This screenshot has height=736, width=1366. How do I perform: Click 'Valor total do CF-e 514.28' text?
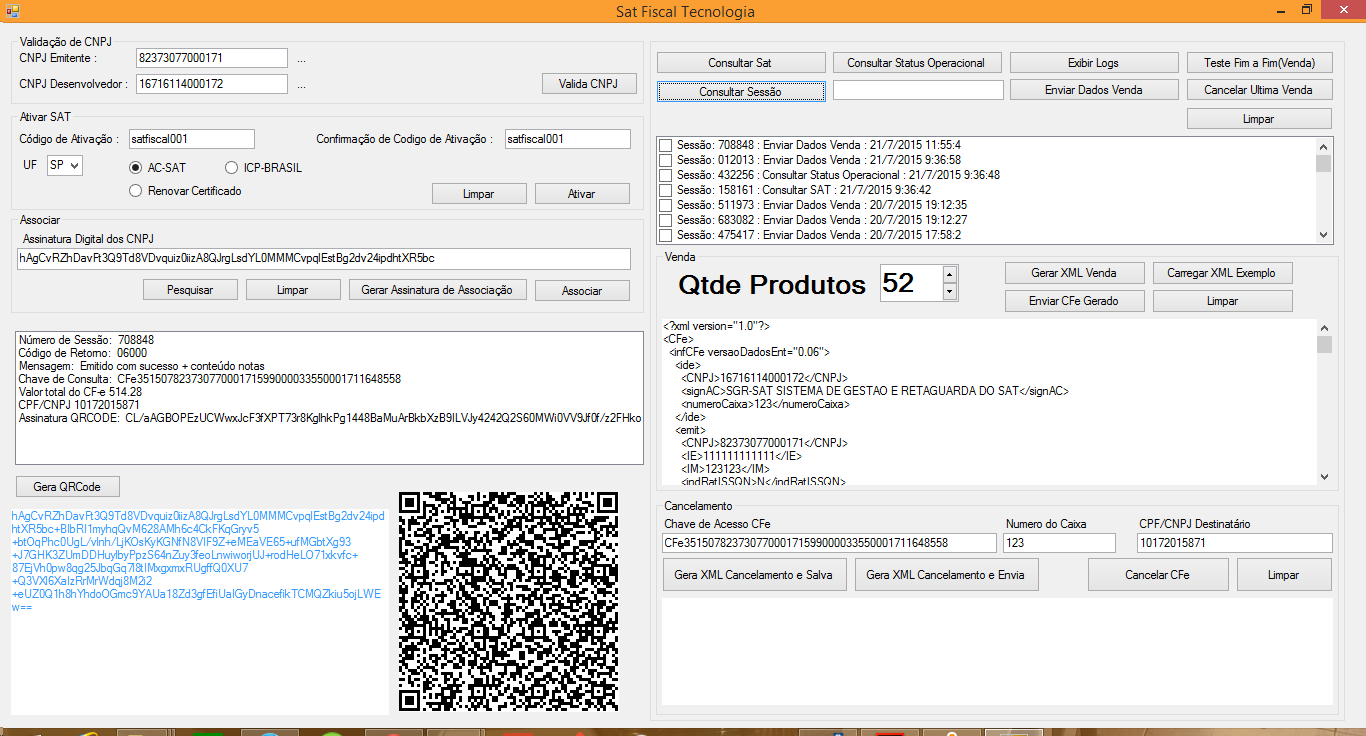80,392
